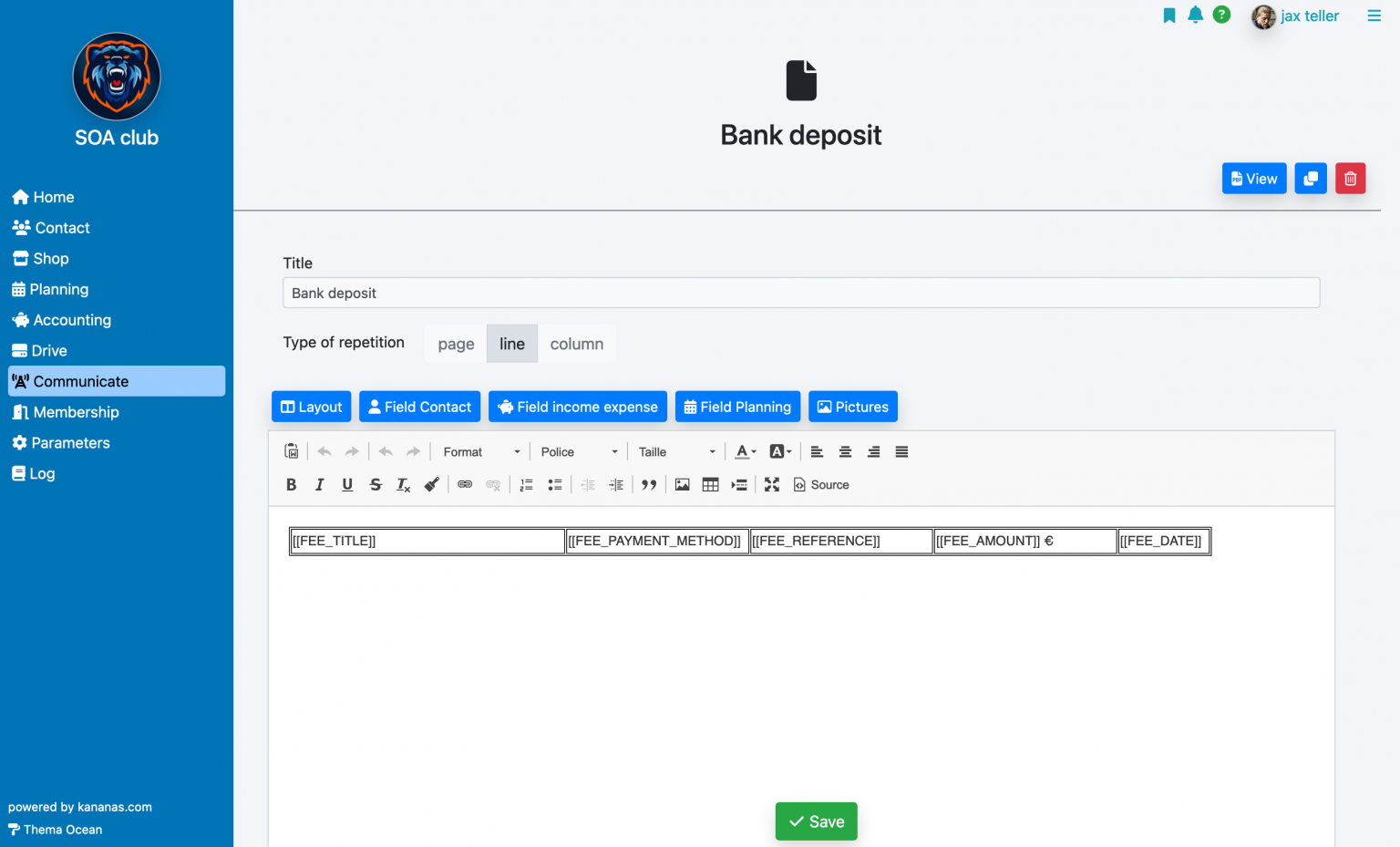The width and height of the screenshot is (1400, 847).
Task: Select the line repetition type
Action: [512, 344]
